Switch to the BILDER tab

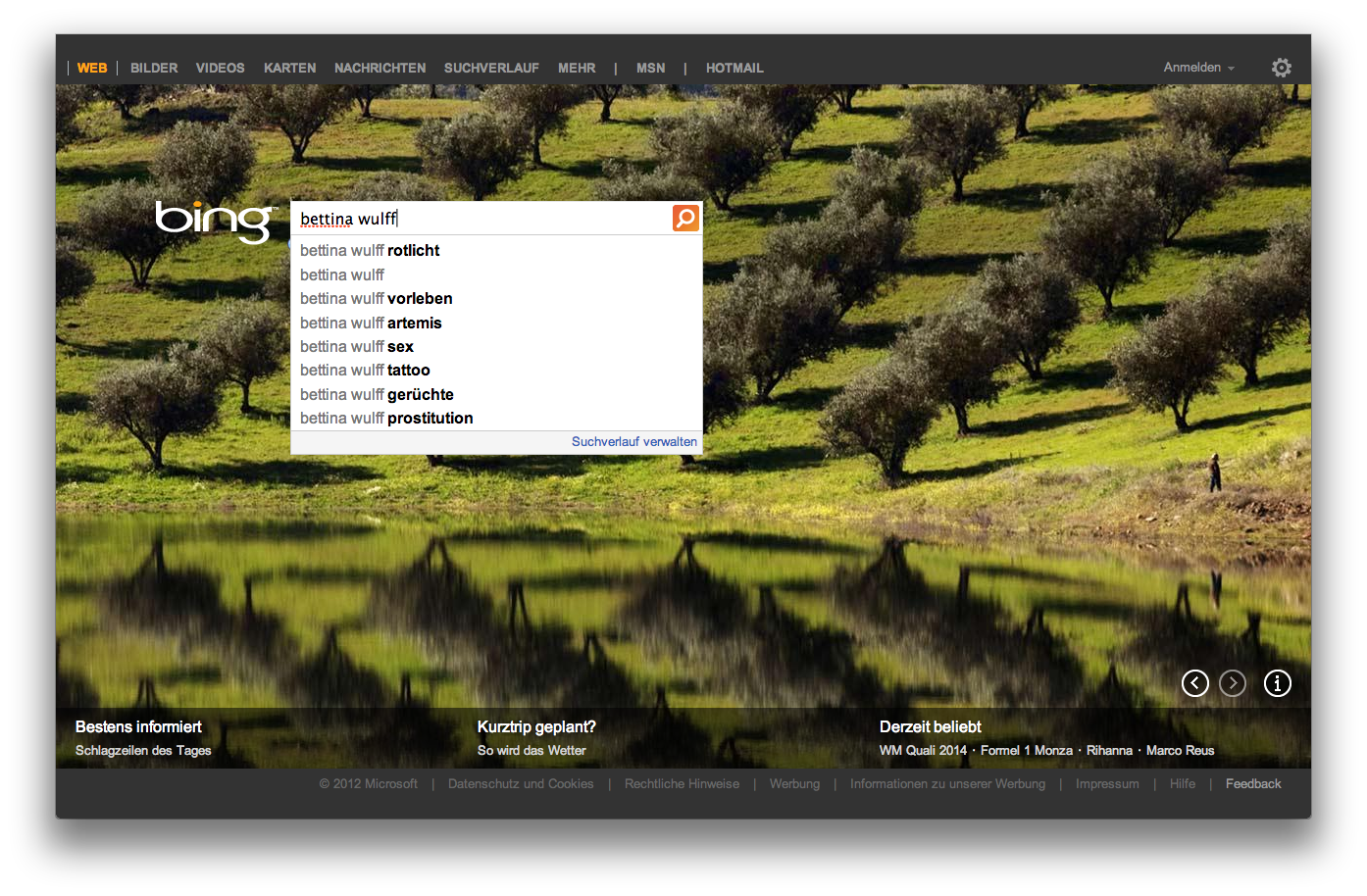154,69
